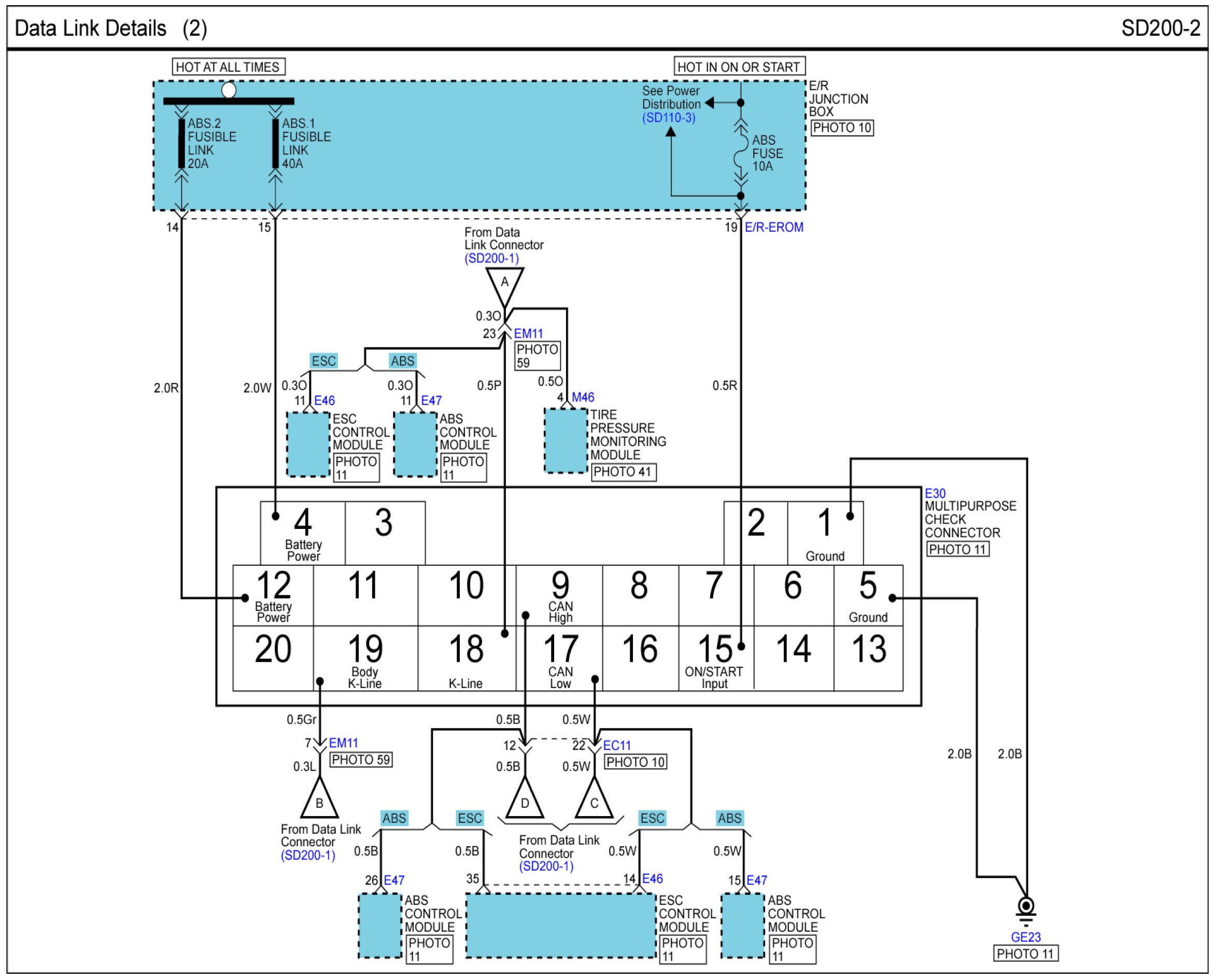Open PHOTO 10 button by junction box

(842, 128)
